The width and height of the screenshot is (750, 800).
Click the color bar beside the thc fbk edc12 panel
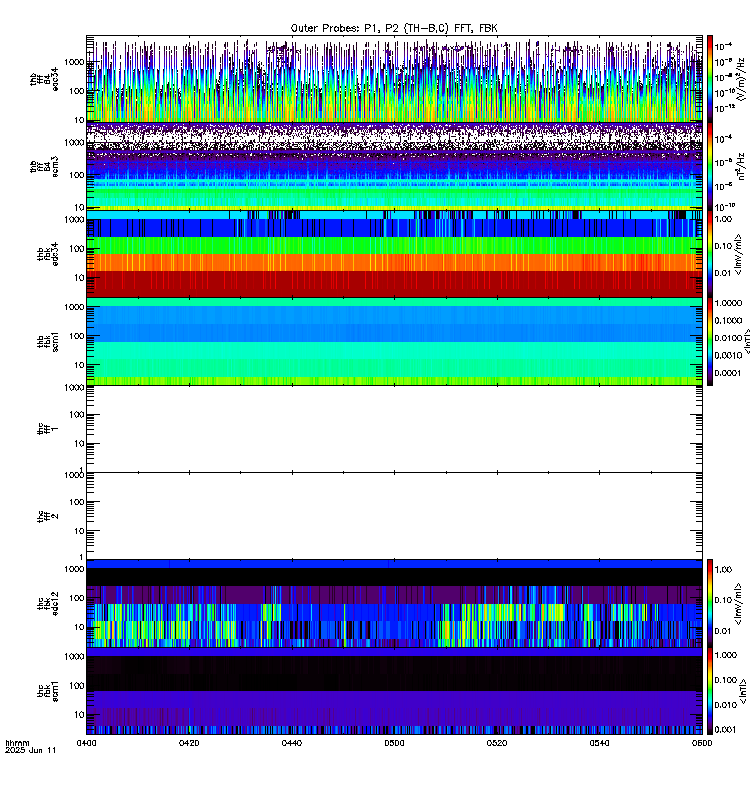click(709, 603)
